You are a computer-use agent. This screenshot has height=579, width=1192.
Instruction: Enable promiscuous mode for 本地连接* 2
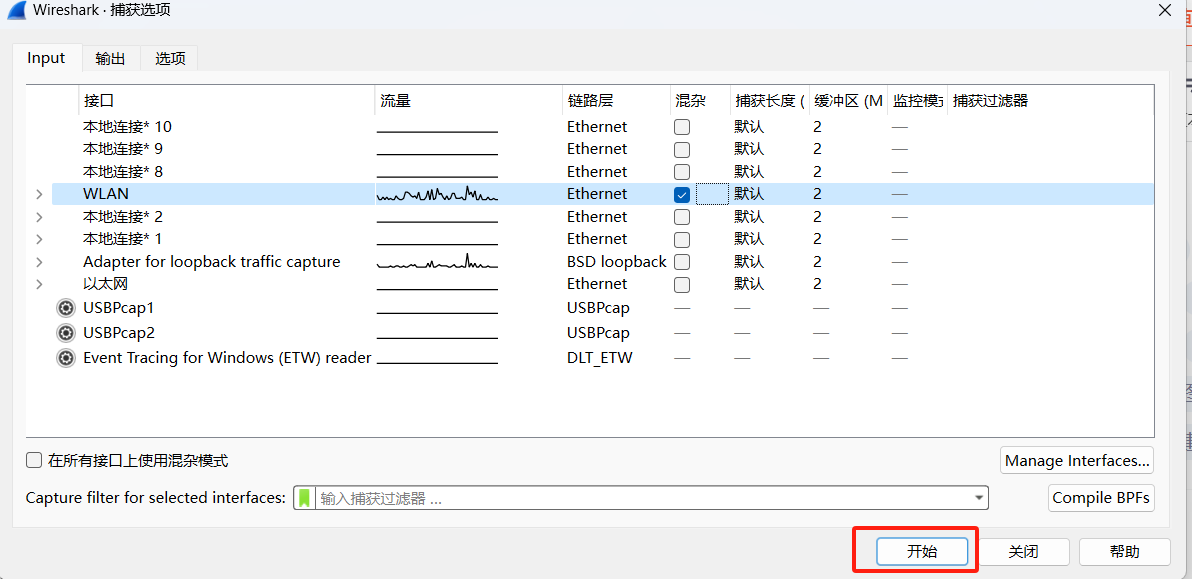pos(682,217)
